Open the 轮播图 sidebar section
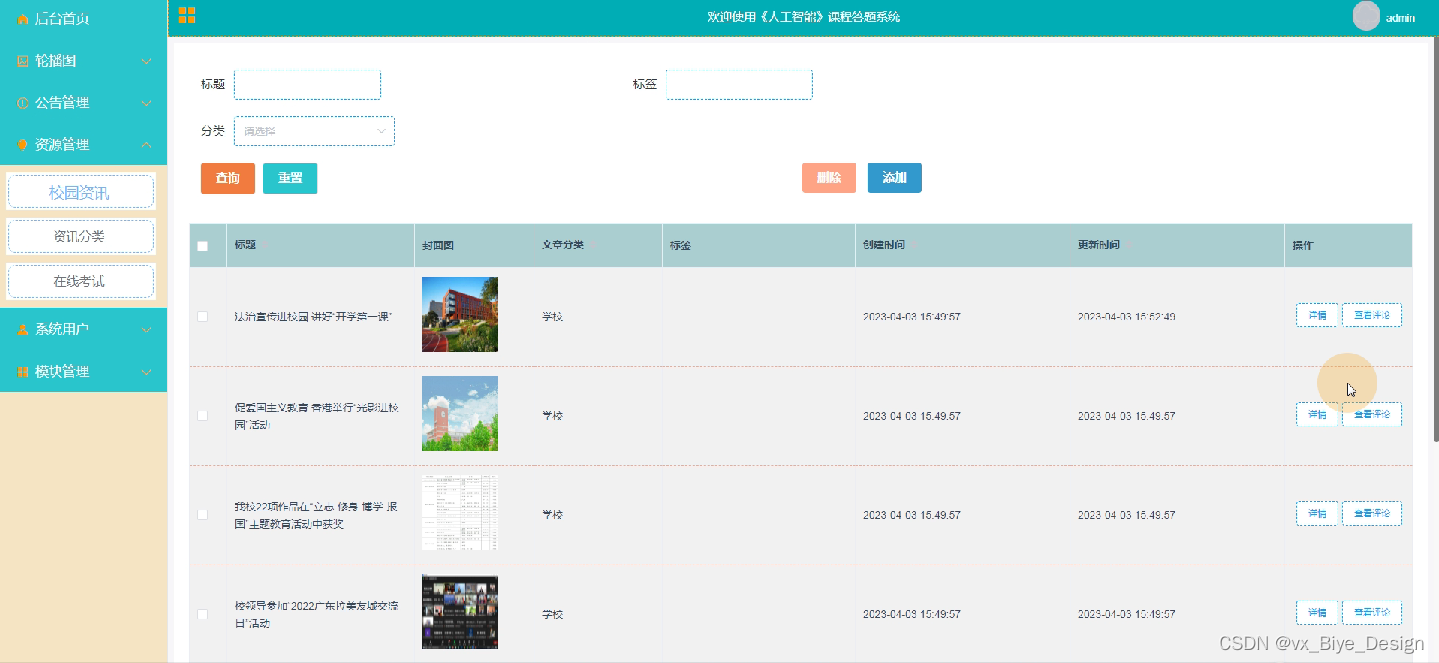This screenshot has height=663, width=1439. point(83,61)
